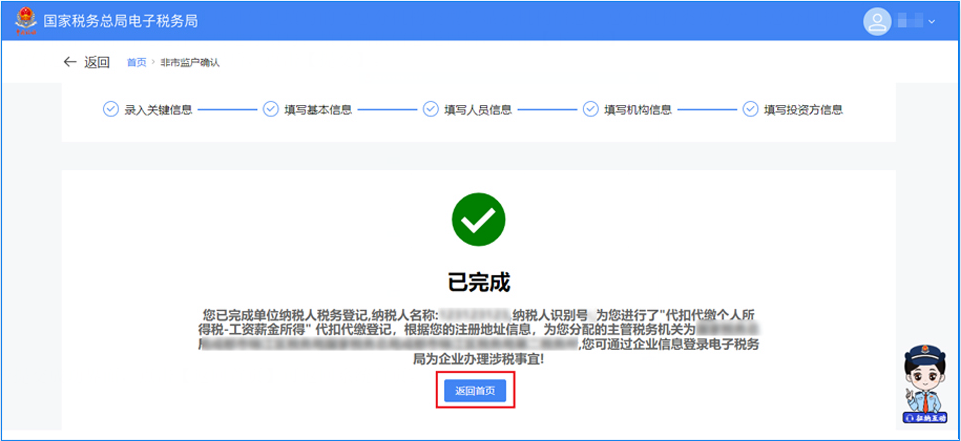
Task: Click the checkmark icon for 填写机构信息
Action: [590, 110]
